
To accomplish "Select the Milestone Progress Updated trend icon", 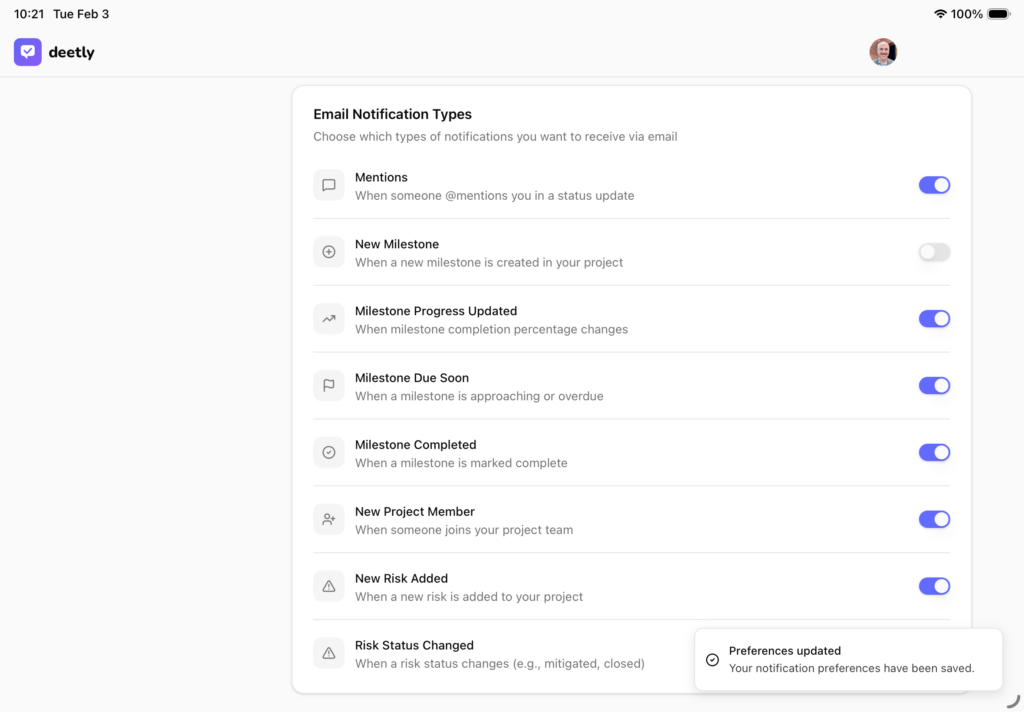I will pyautogui.click(x=328, y=318).
